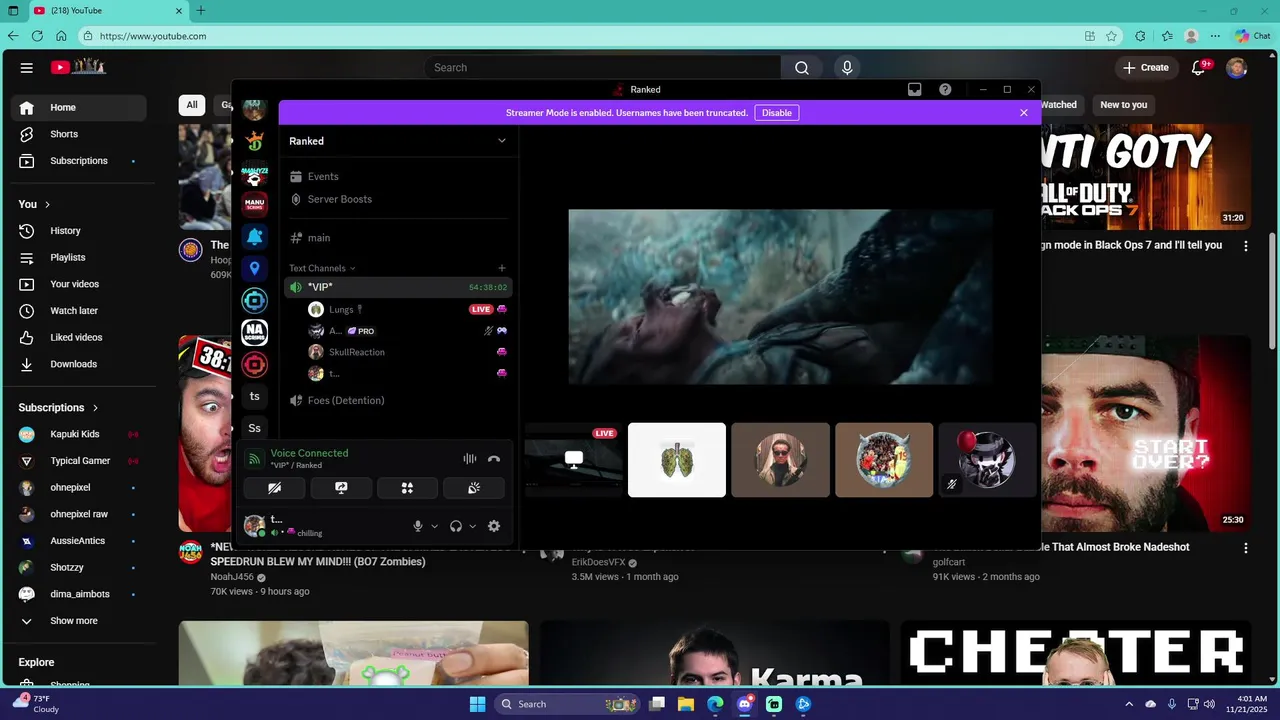Open YouTube hamburger guide menu
Image resolution: width=1280 pixels, height=720 pixels.
[27, 68]
